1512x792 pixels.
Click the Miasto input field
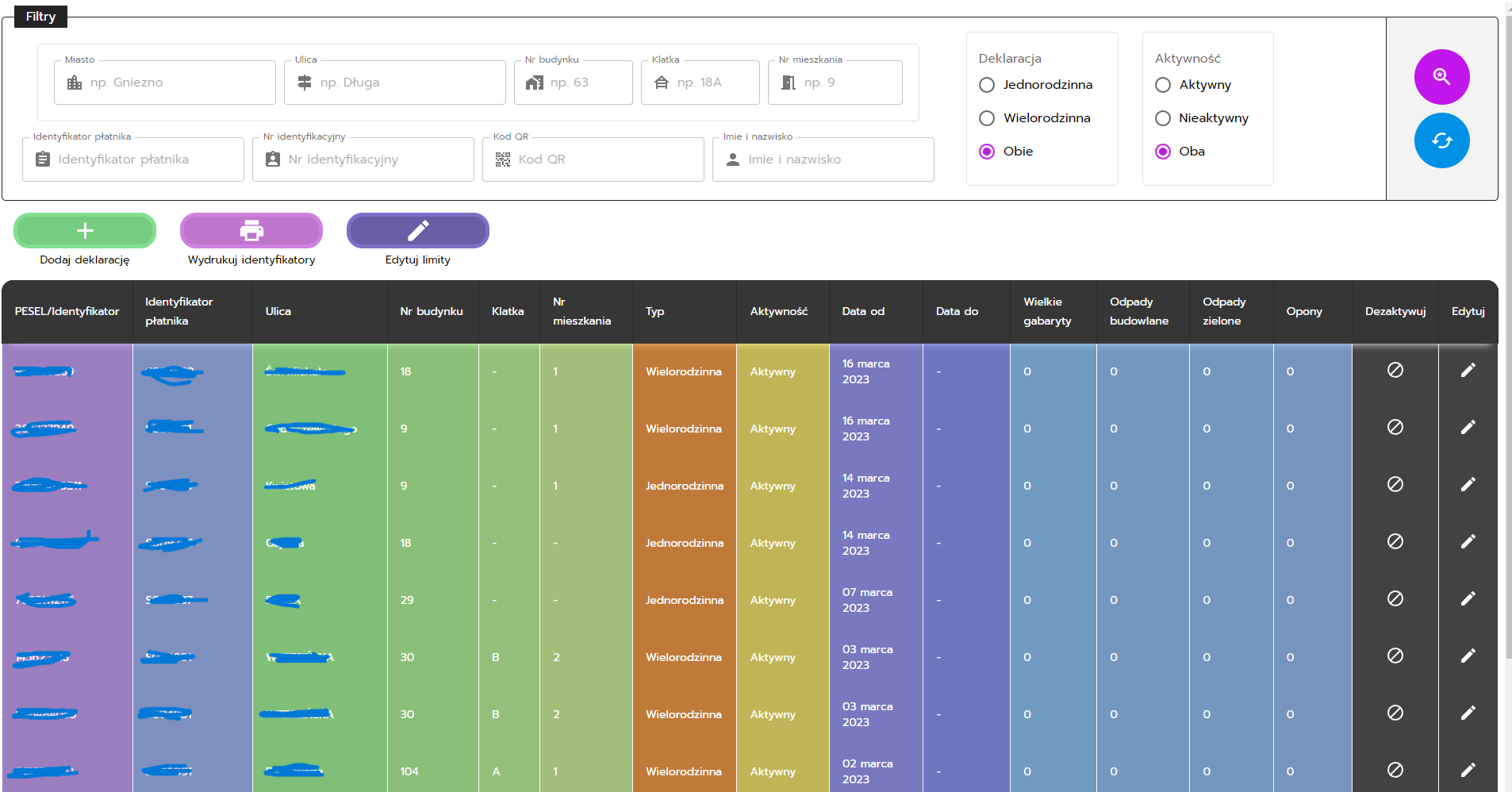165,83
